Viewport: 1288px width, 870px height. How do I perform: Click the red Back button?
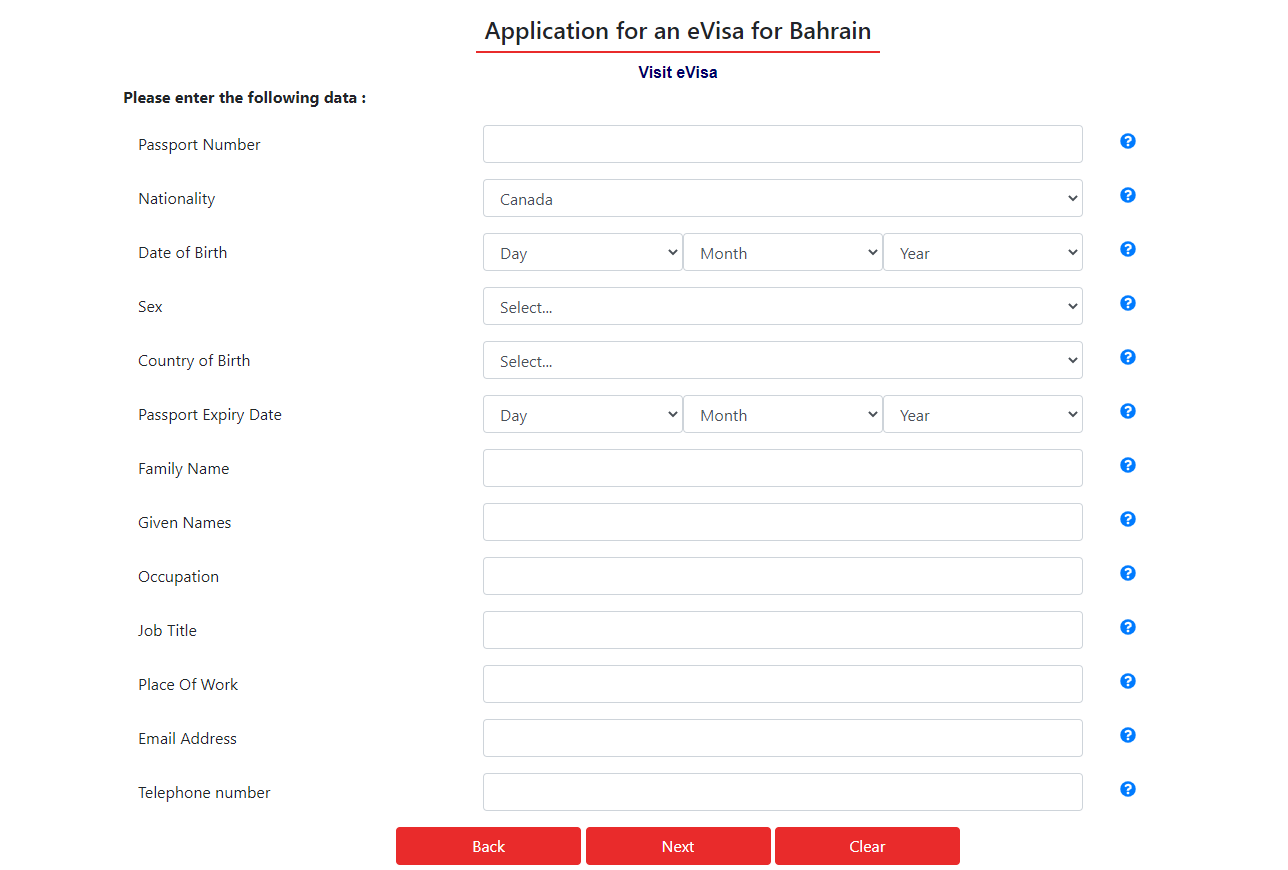[488, 846]
